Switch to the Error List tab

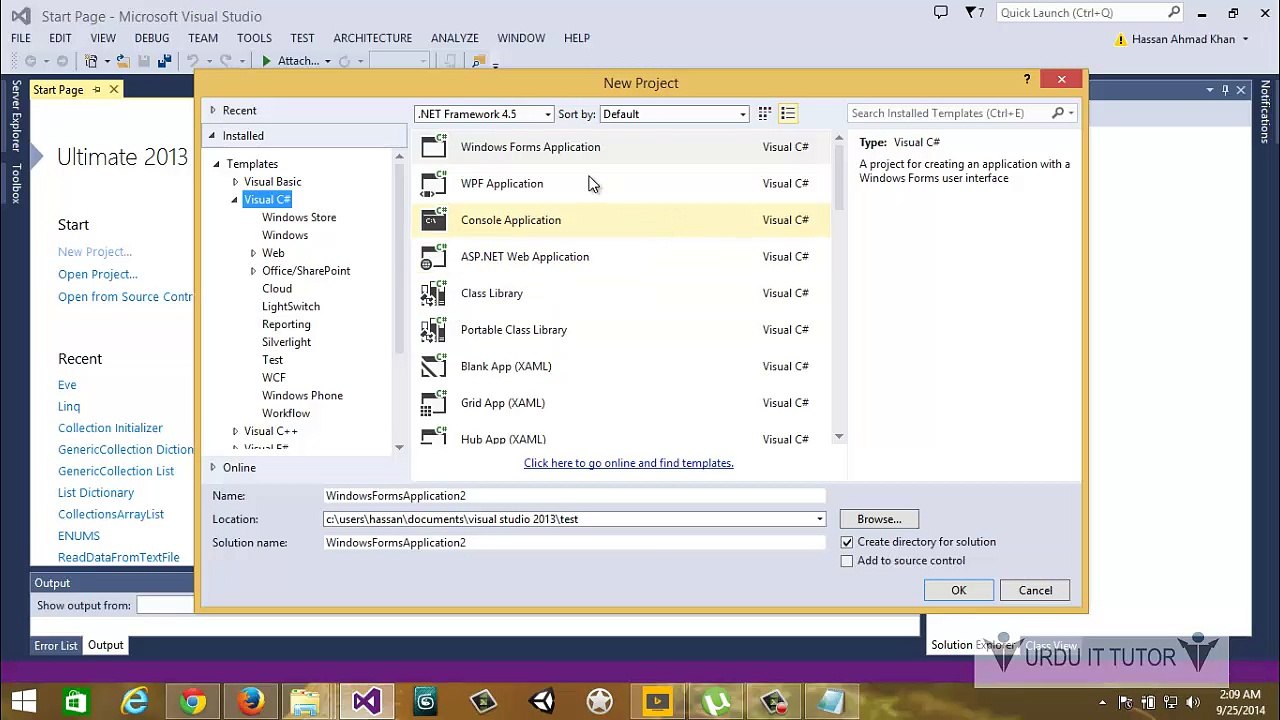(56, 646)
